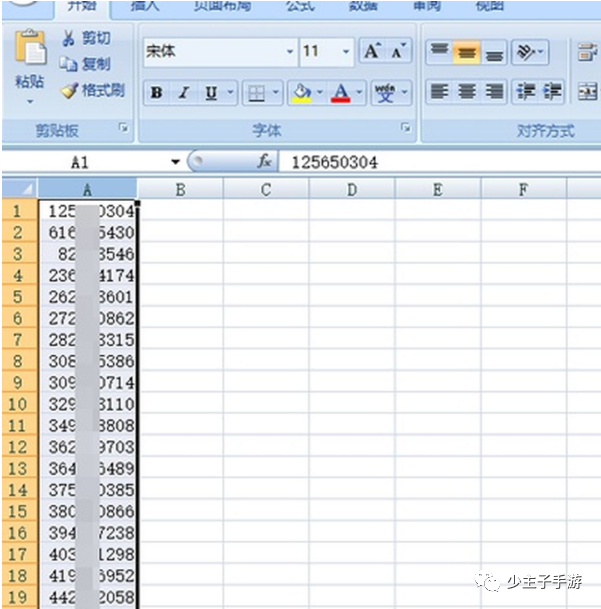The width and height of the screenshot is (601, 609).
Task: Switch to the 插入 (Insert) tab
Action: click(145, 6)
